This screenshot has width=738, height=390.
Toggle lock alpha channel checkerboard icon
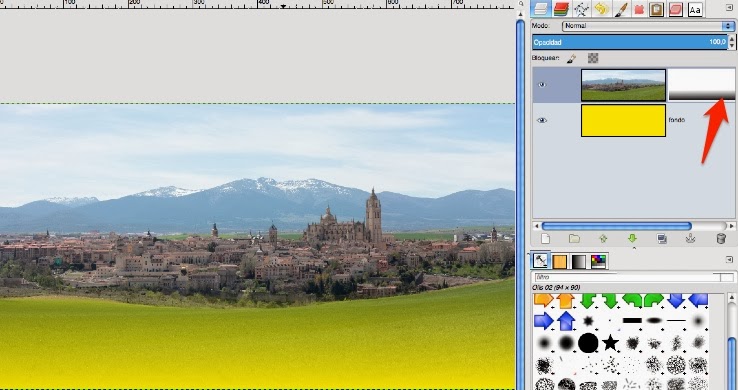point(593,58)
